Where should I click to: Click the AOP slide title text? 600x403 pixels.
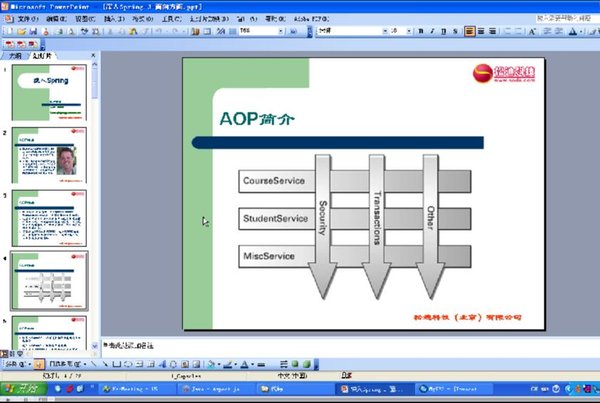257,119
